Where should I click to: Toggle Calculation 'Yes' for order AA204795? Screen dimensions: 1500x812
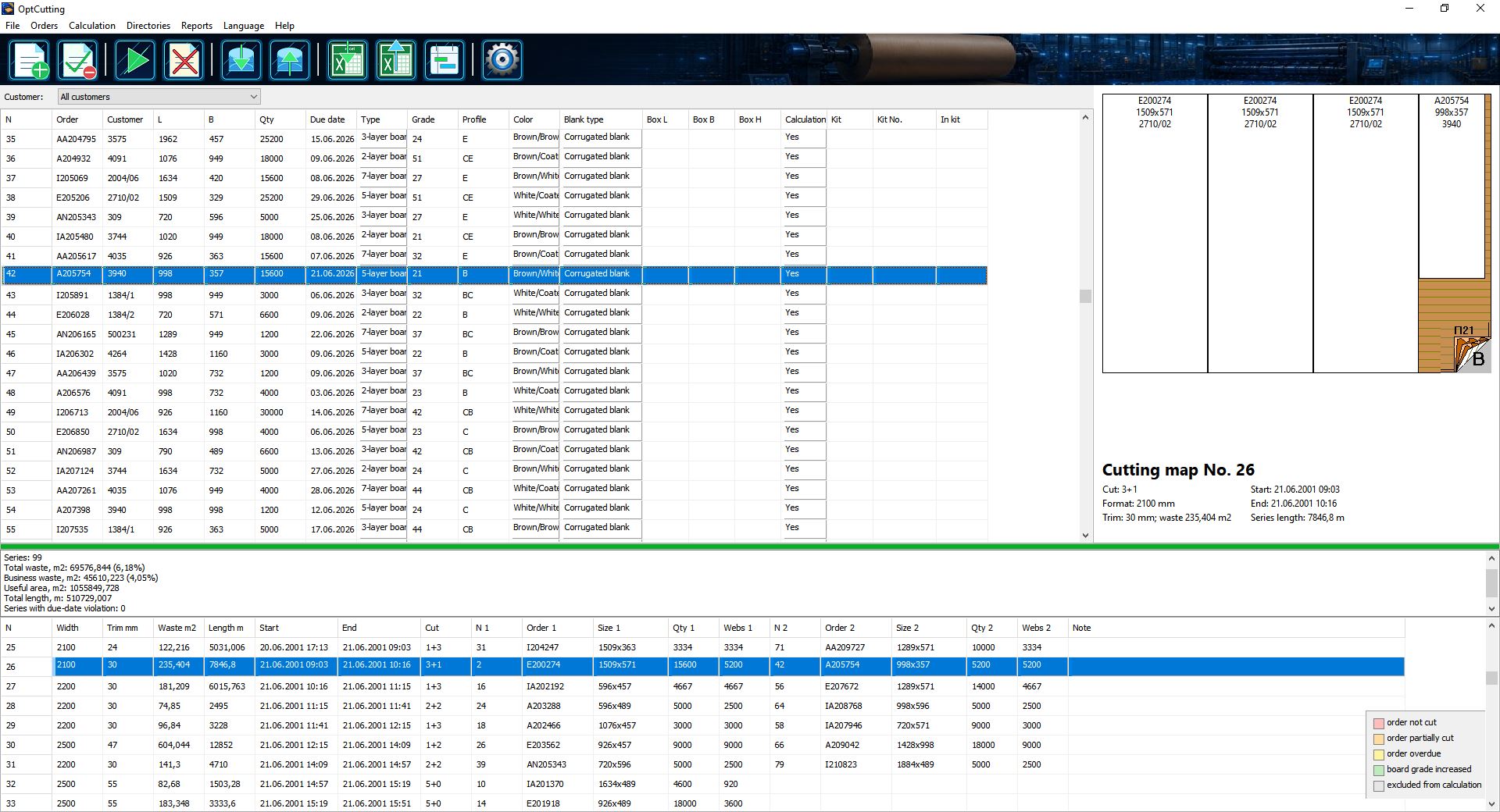pos(804,138)
